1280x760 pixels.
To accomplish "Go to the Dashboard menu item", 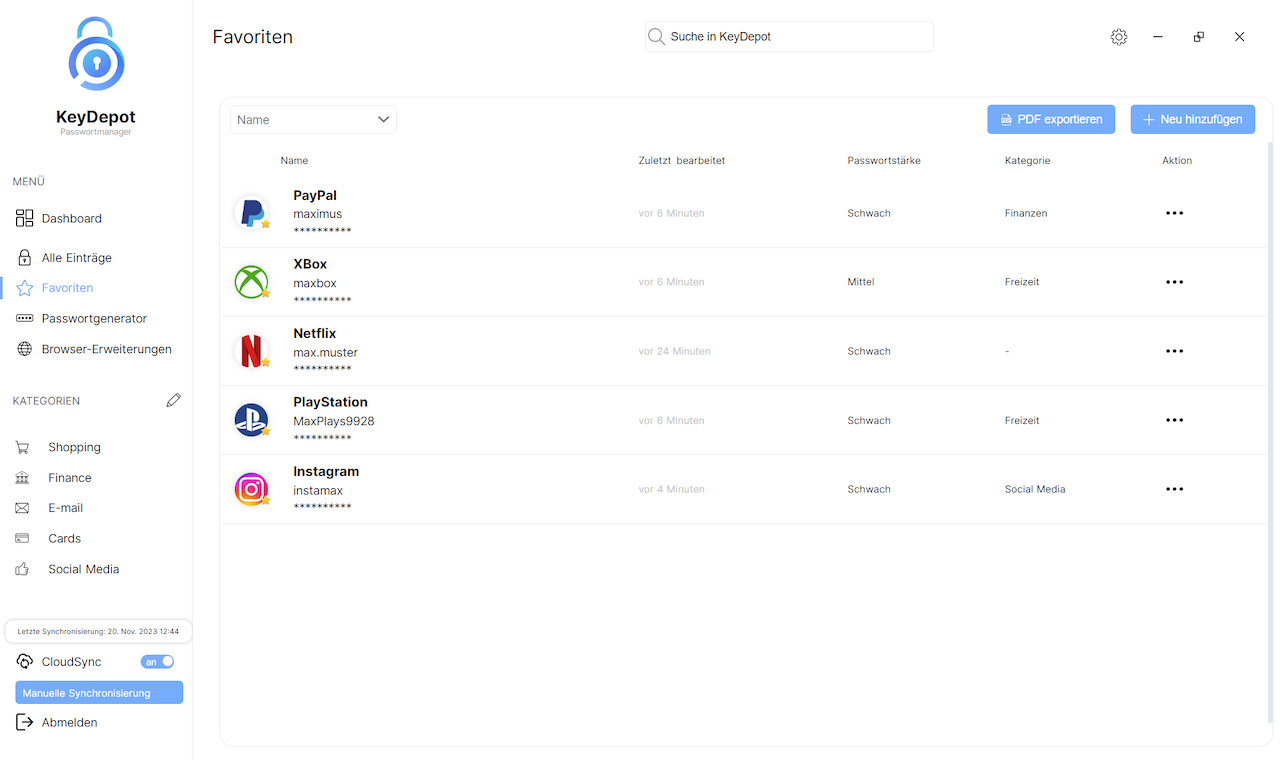I will pos(71,218).
